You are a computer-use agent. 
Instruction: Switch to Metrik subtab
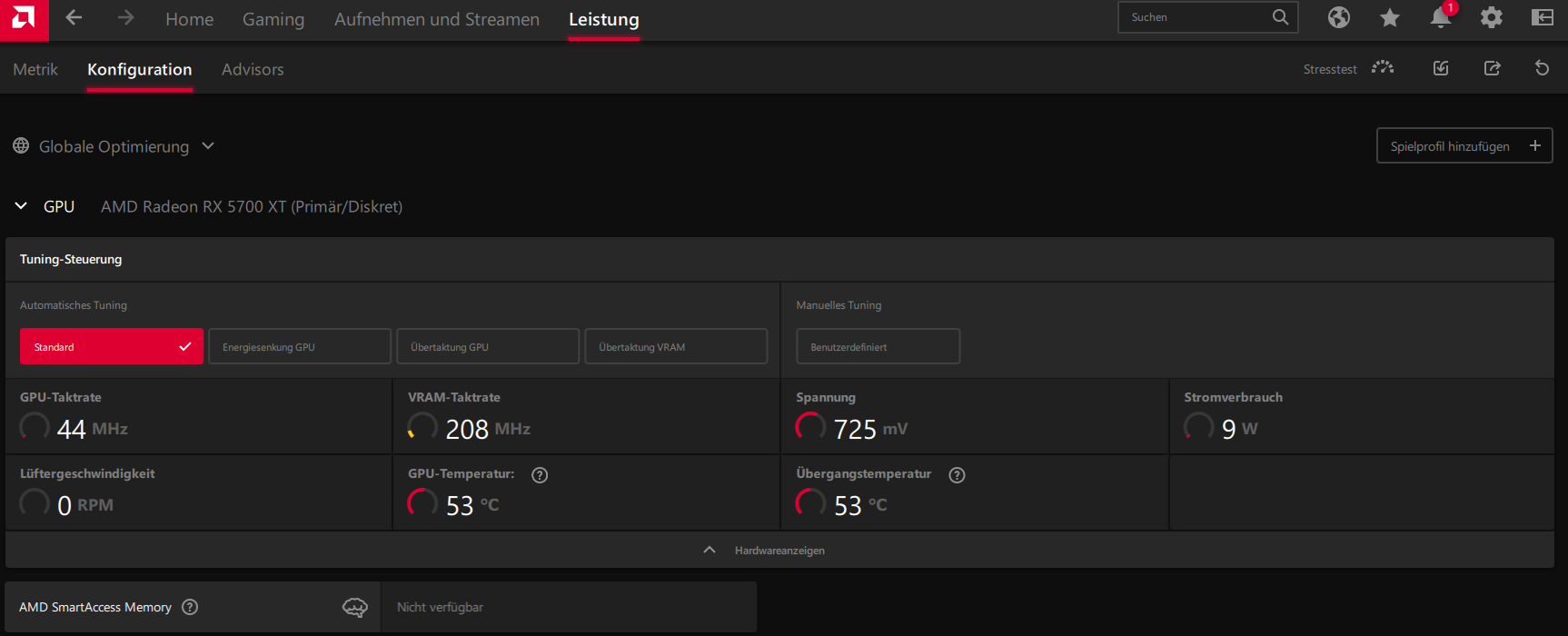click(x=35, y=69)
